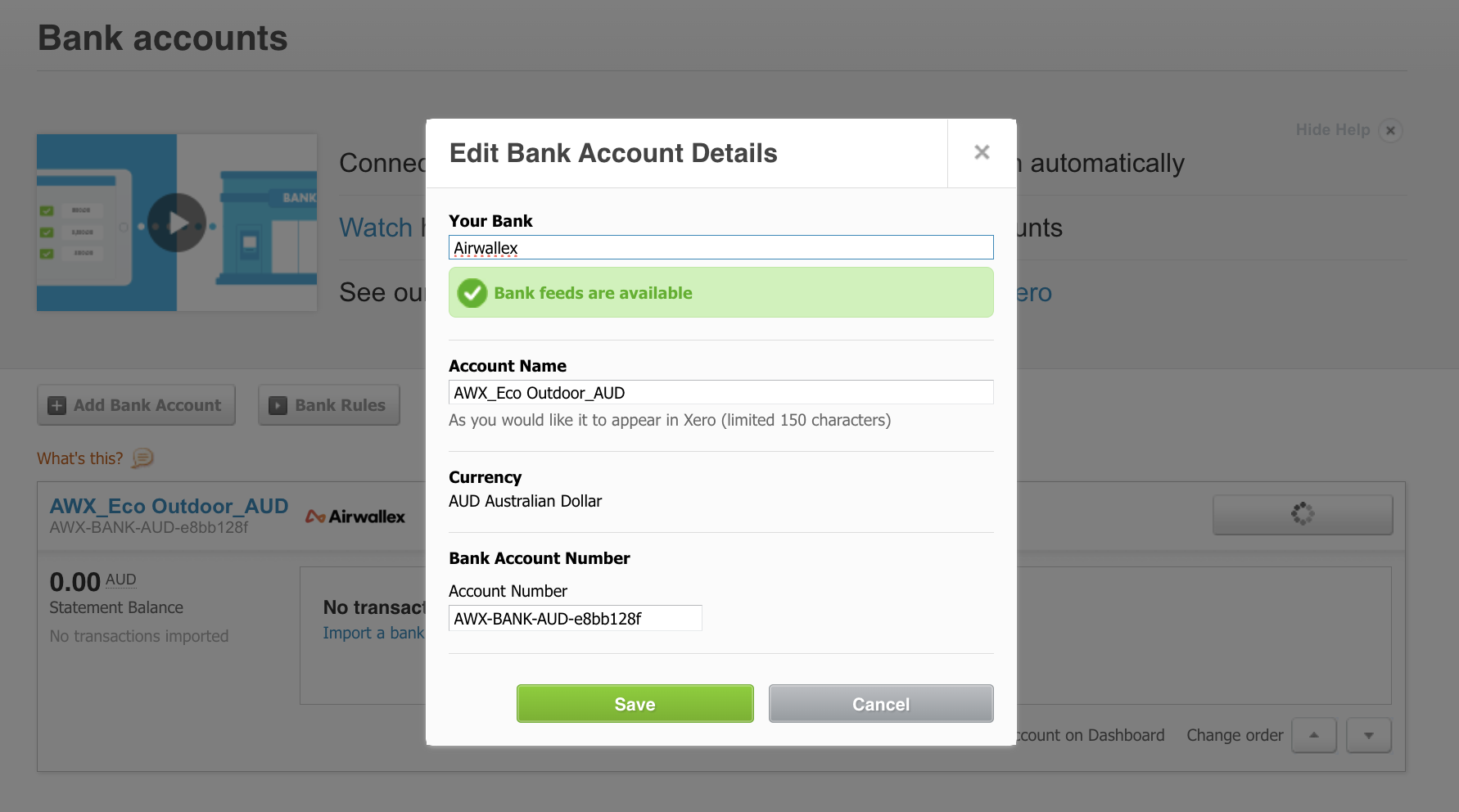Open the What's this? help link
1459x812 pixels.
pos(80,458)
